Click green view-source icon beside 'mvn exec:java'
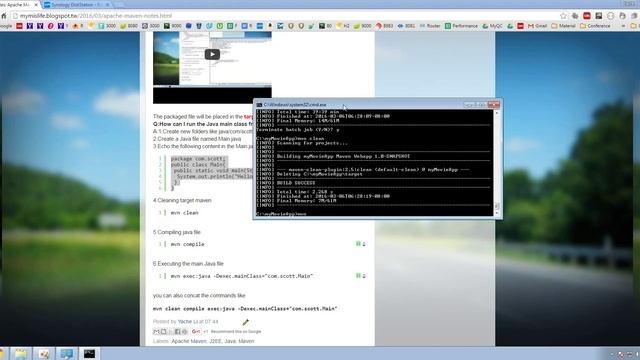 358,276
